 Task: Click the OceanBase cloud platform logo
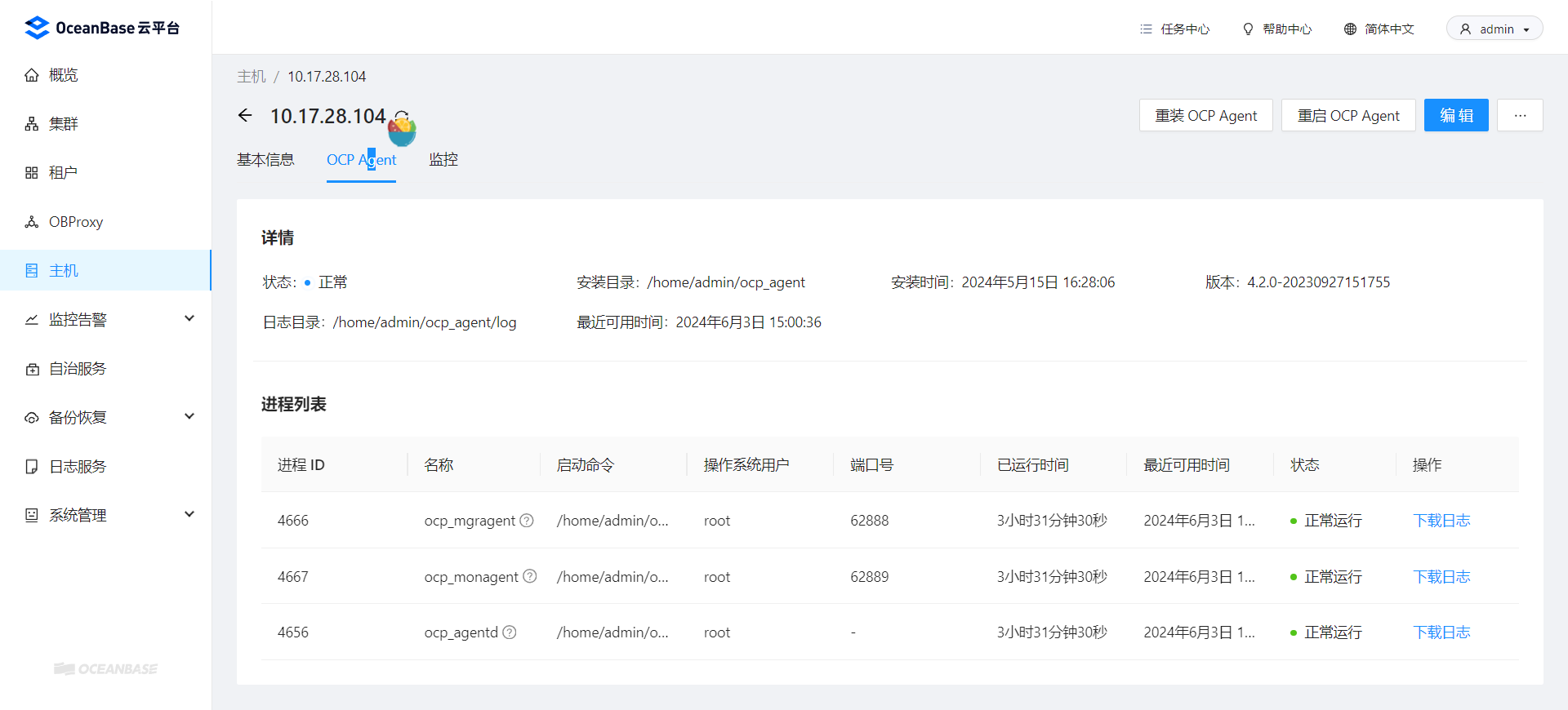click(102, 28)
